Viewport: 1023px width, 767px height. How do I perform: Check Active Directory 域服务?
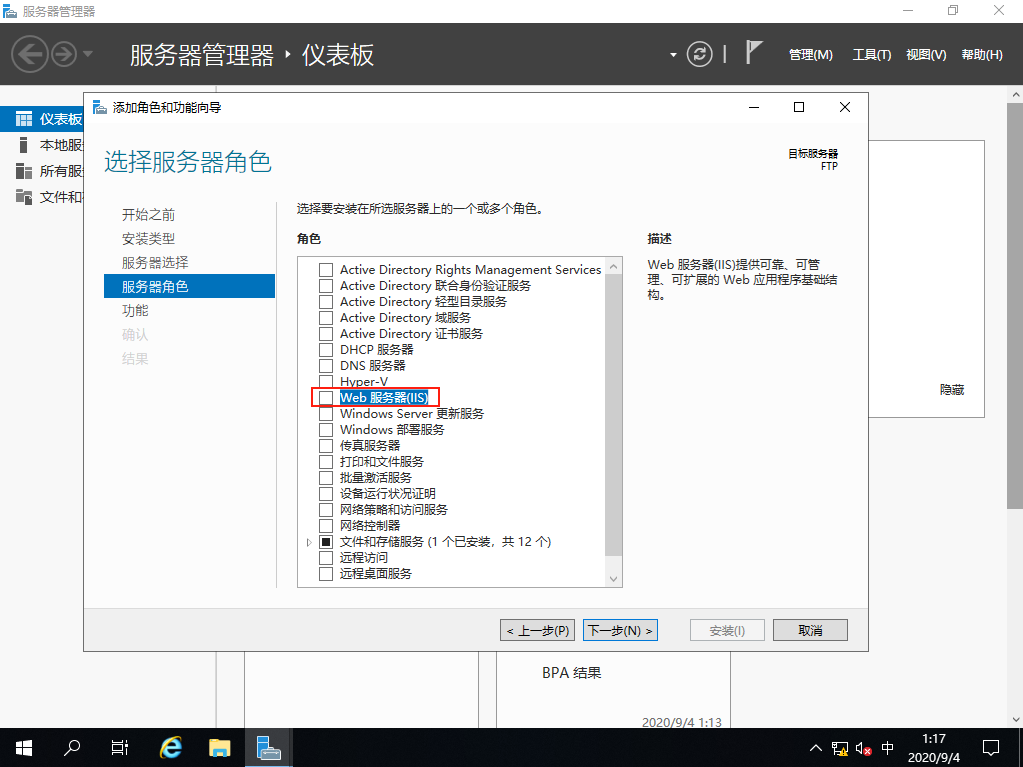click(x=326, y=318)
